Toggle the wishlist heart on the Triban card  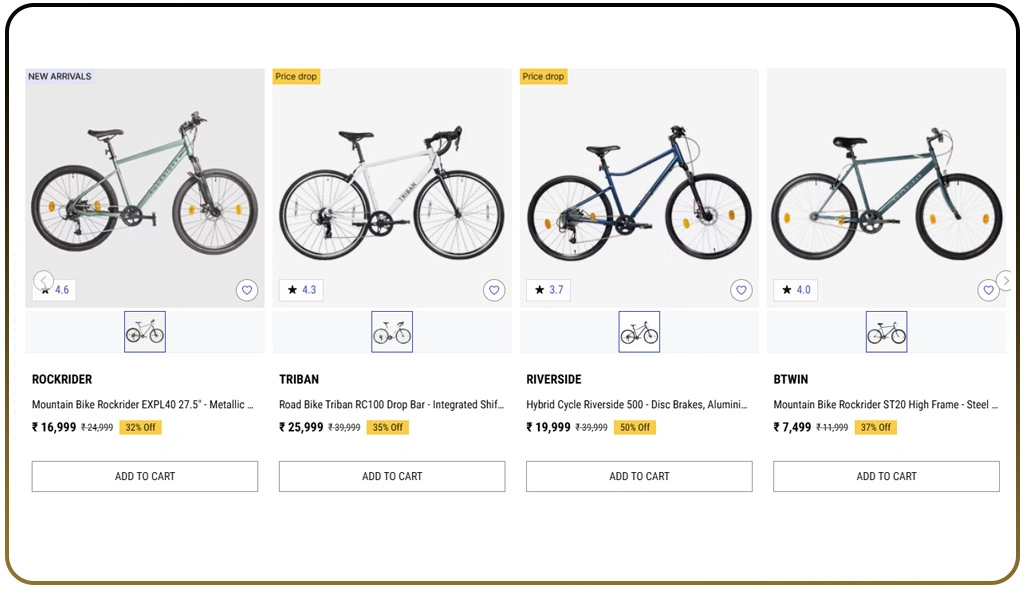494,289
